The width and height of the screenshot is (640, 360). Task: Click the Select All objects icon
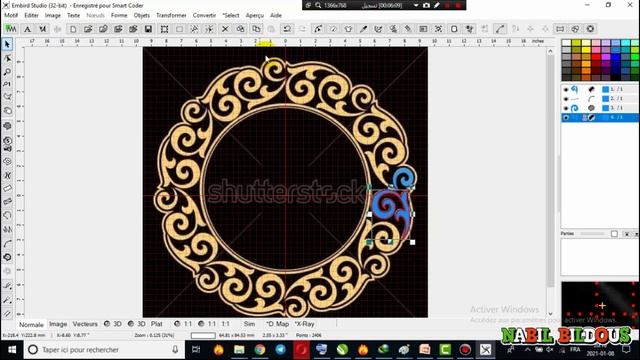(164, 29)
